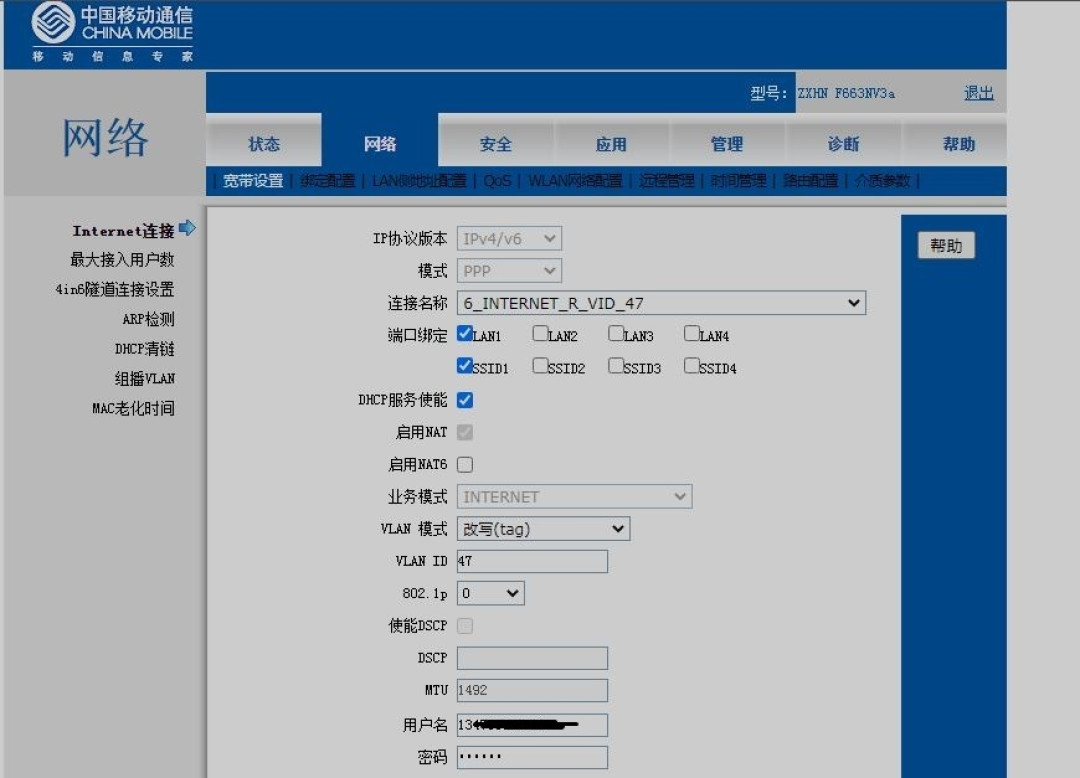
Task: Open MAC老化时间 in the sidebar
Action: pyautogui.click(x=133, y=408)
